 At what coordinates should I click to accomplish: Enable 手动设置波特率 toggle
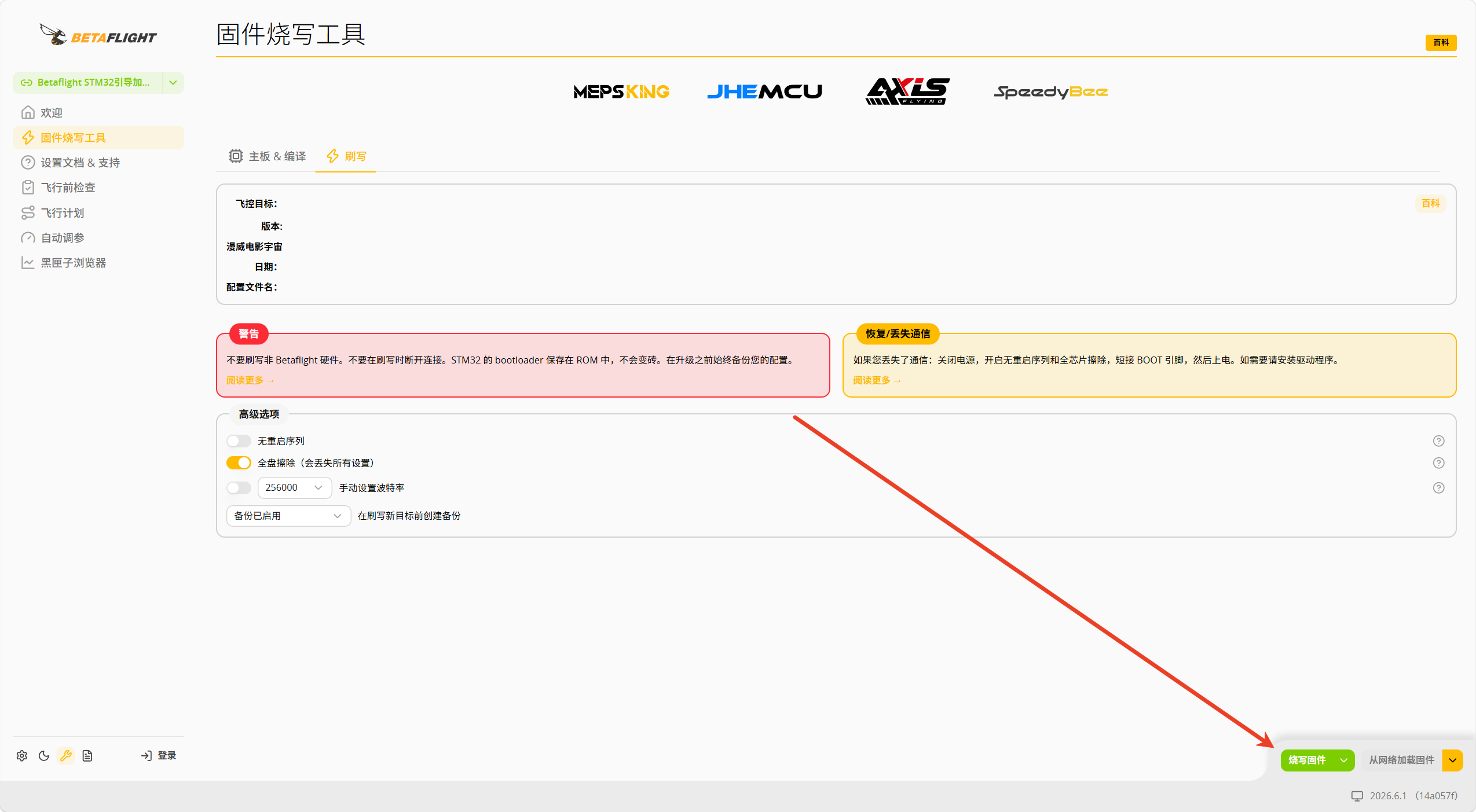pyautogui.click(x=239, y=488)
